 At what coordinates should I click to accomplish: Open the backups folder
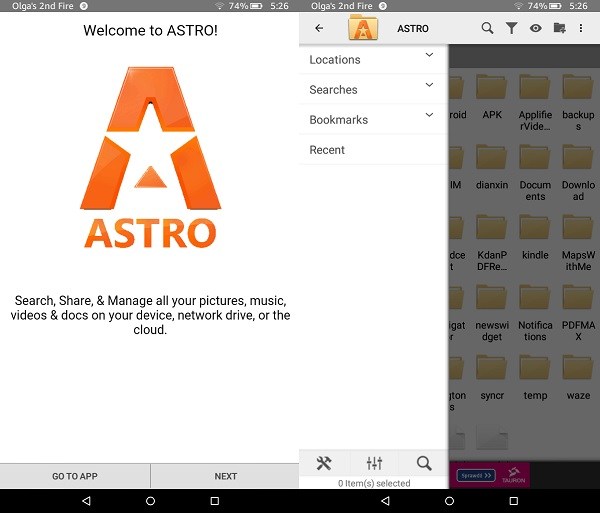coord(578,103)
